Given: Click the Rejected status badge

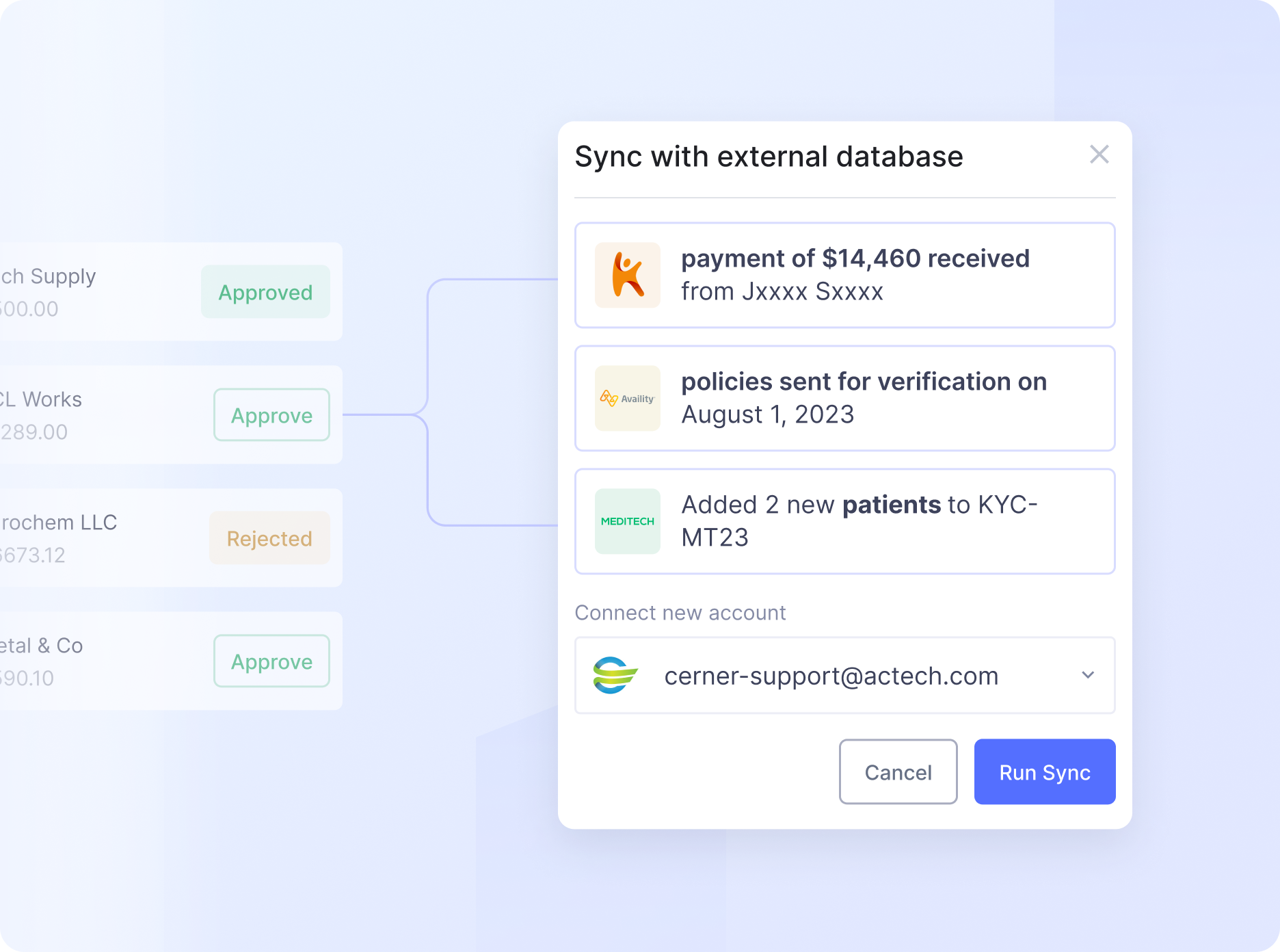Looking at the screenshot, I should coord(269,538).
